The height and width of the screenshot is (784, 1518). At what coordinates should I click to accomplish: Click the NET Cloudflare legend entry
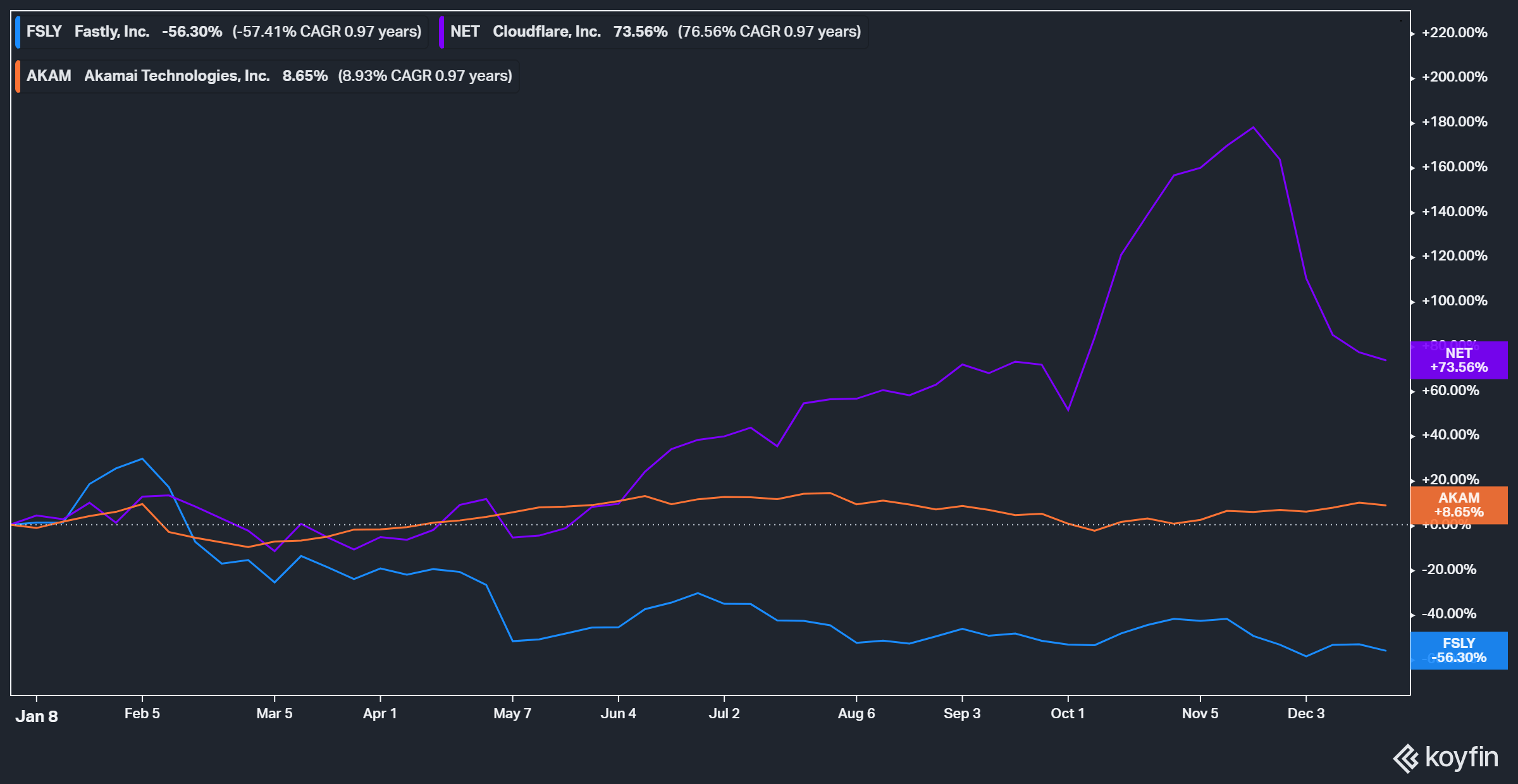(x=654, y=32)
